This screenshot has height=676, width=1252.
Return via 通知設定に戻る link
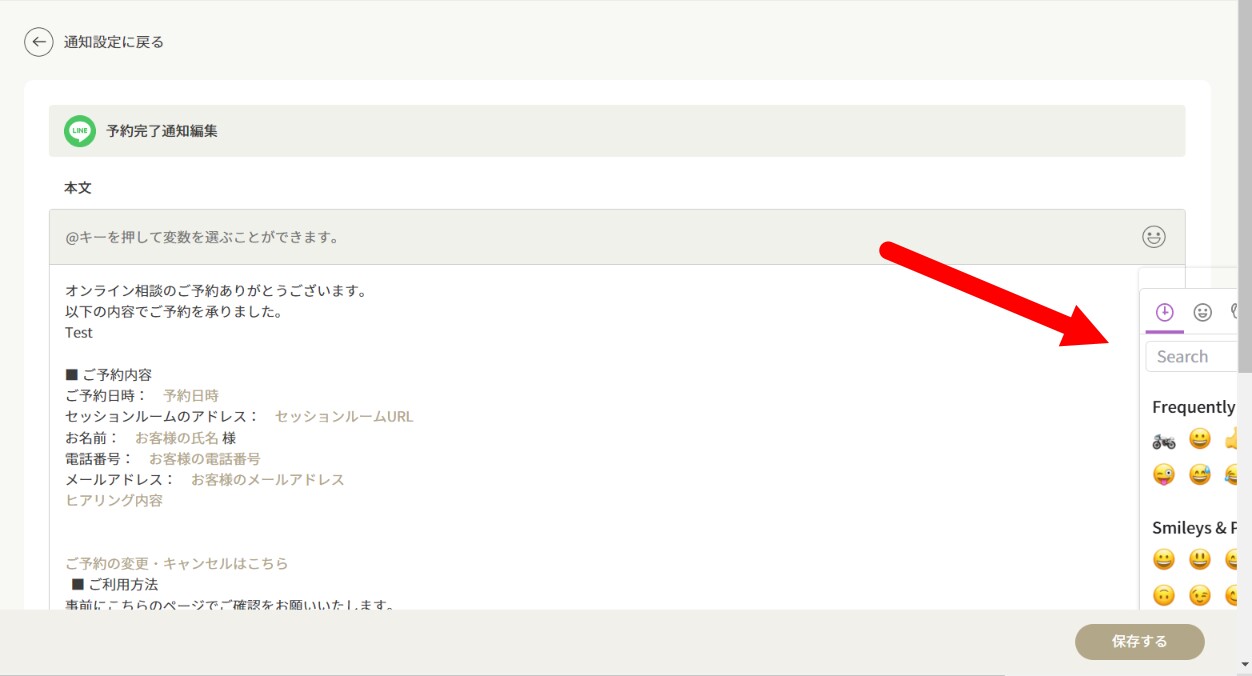click(x=114, y=42)
